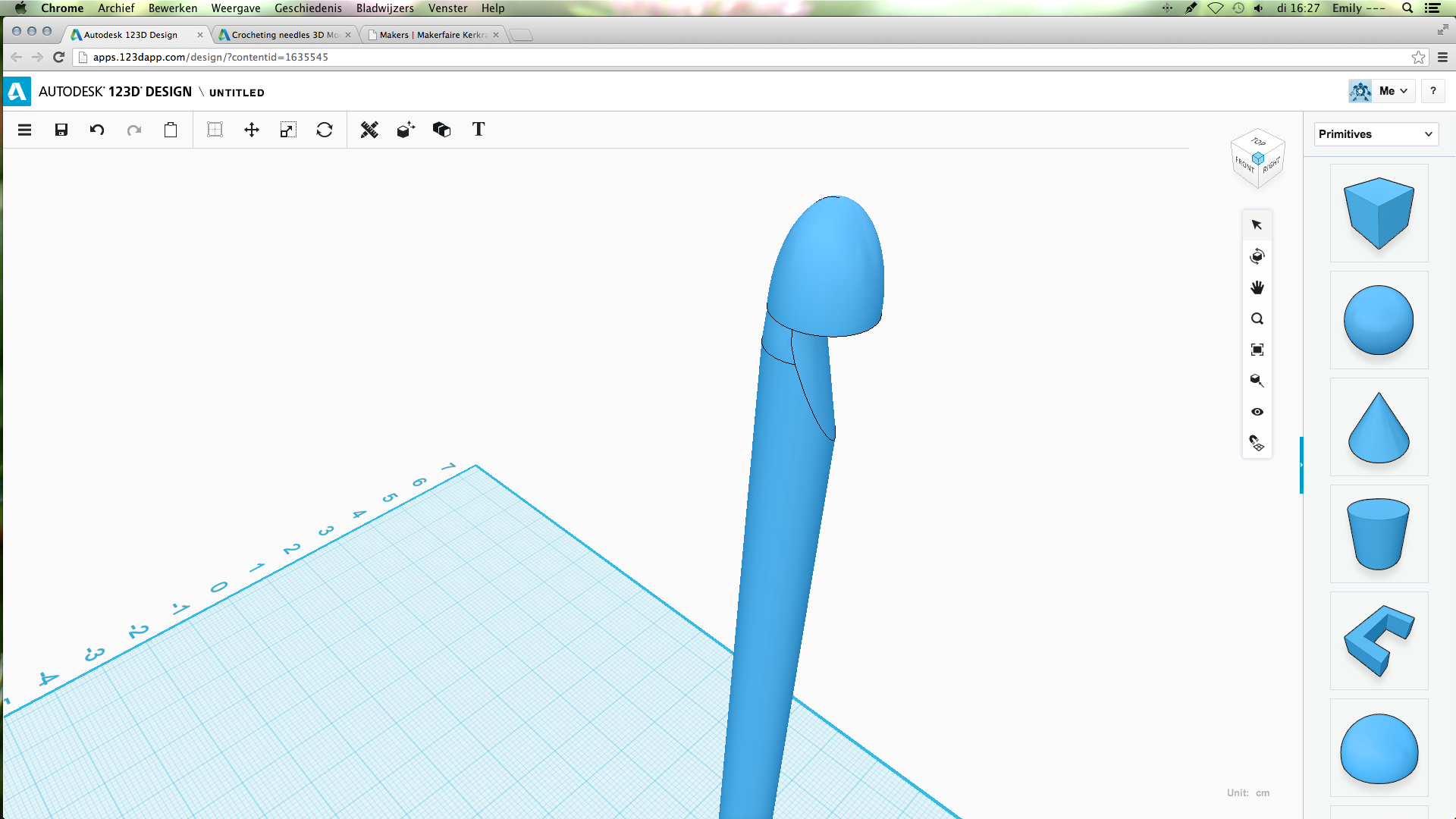Click the Fit to view icon
Image resolution: width=1456 pixels, height=819 pixels.
(x=1257, y=350)
